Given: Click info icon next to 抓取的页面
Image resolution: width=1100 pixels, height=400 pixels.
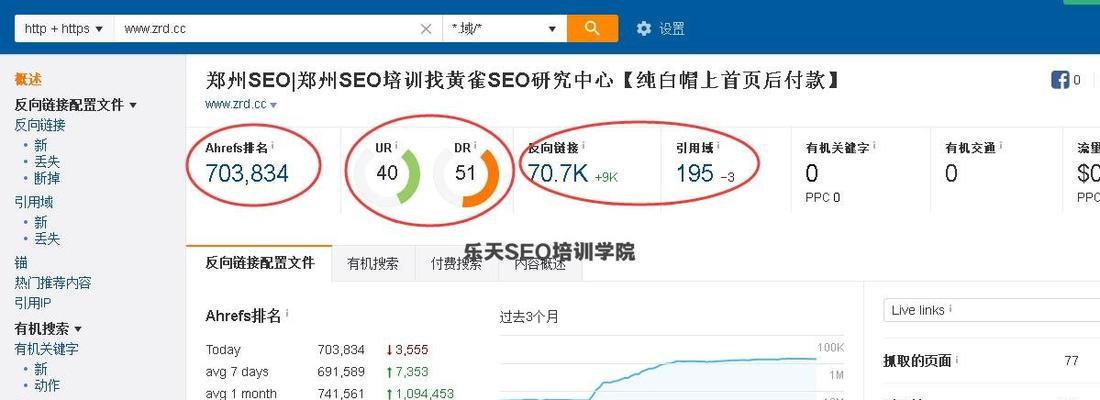Looking at the screenshot, I should point(957,359).
